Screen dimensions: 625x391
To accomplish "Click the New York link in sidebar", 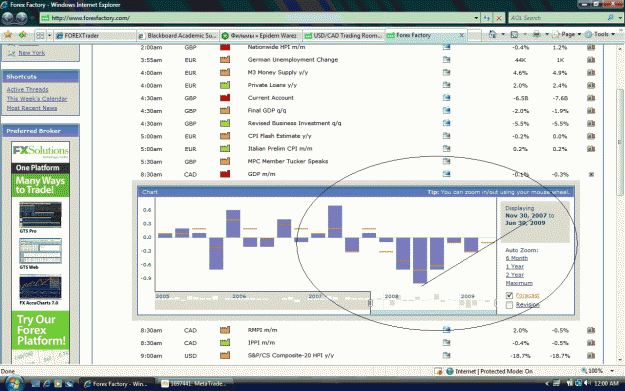I will click(x=31, y=53).
